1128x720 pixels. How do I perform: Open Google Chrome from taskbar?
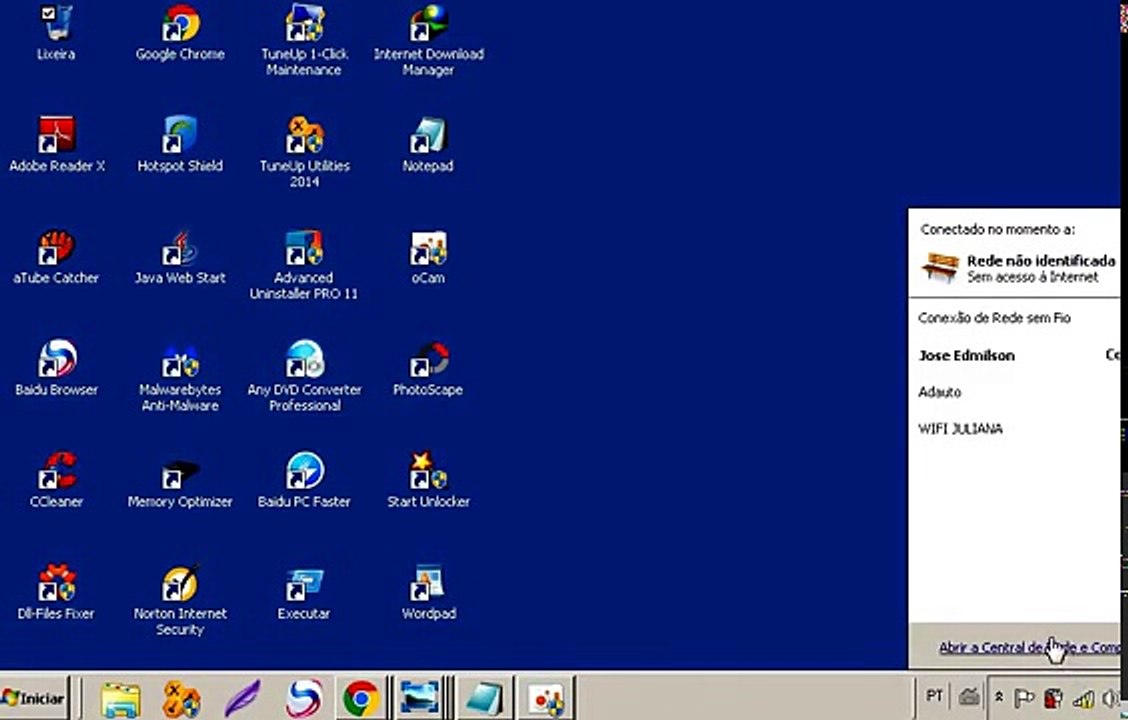coord(360,698)
